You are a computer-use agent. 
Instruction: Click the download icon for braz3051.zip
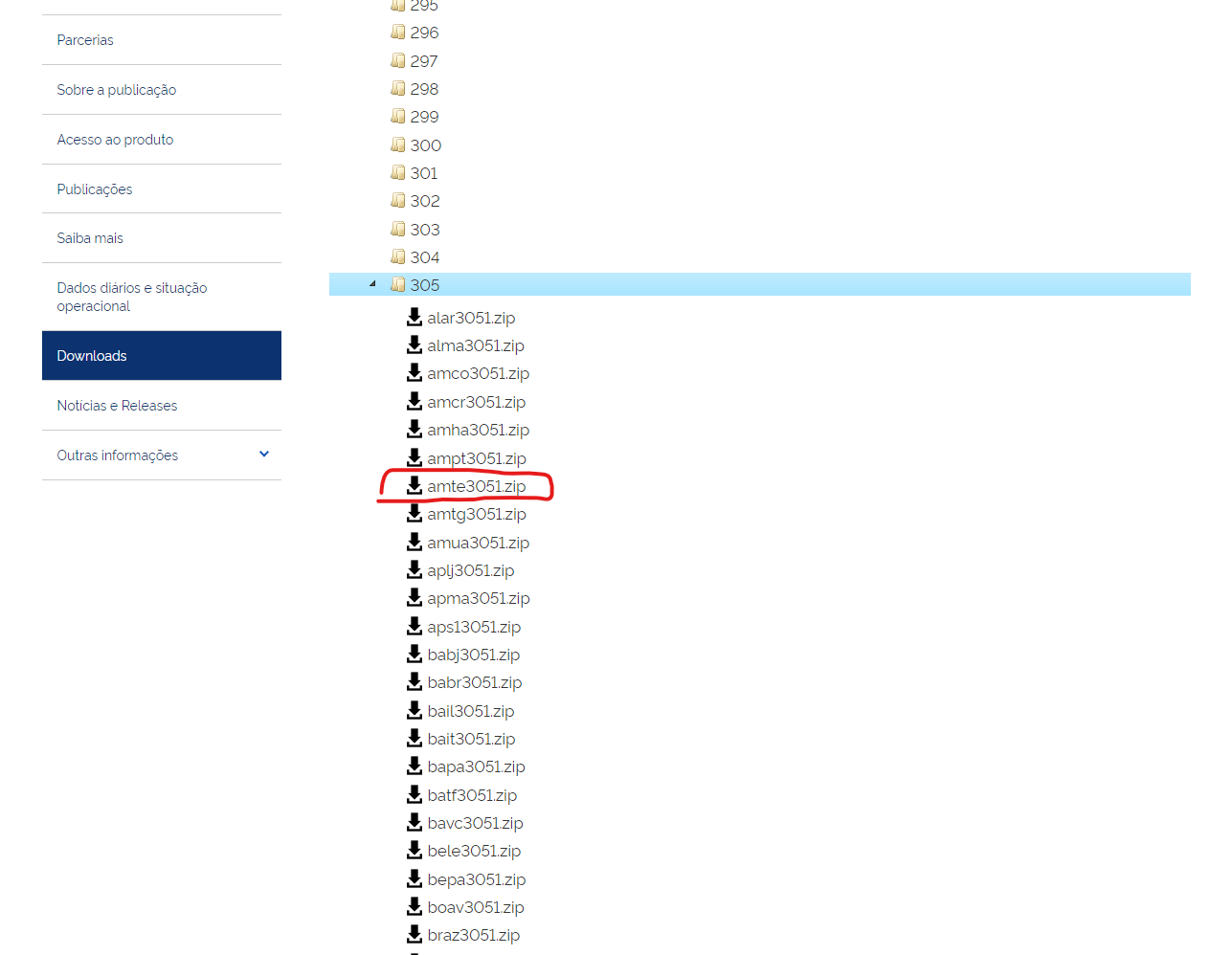414,934
